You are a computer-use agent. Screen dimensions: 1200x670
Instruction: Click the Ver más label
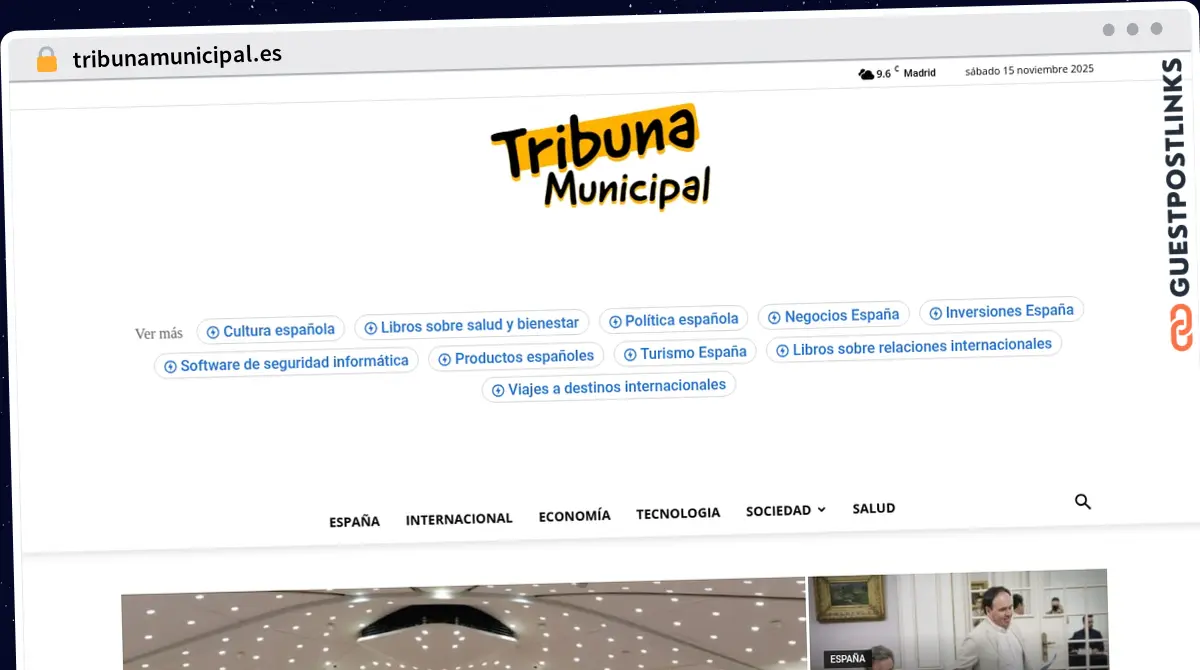point(159,334)
